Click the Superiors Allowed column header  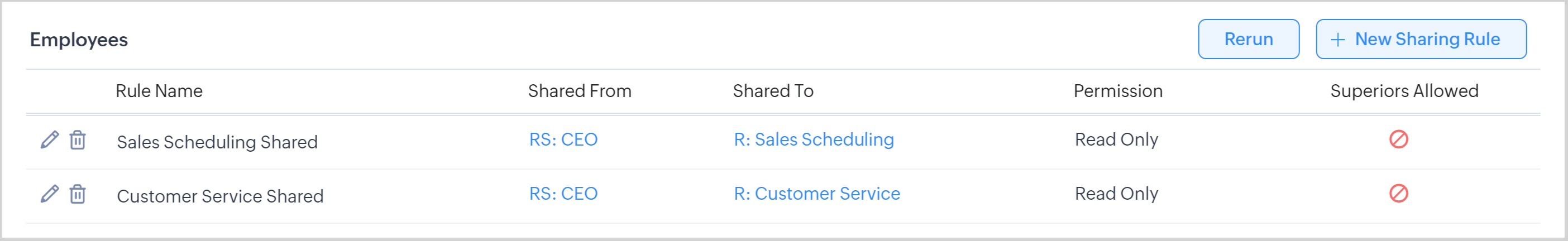click(1404, 91)
